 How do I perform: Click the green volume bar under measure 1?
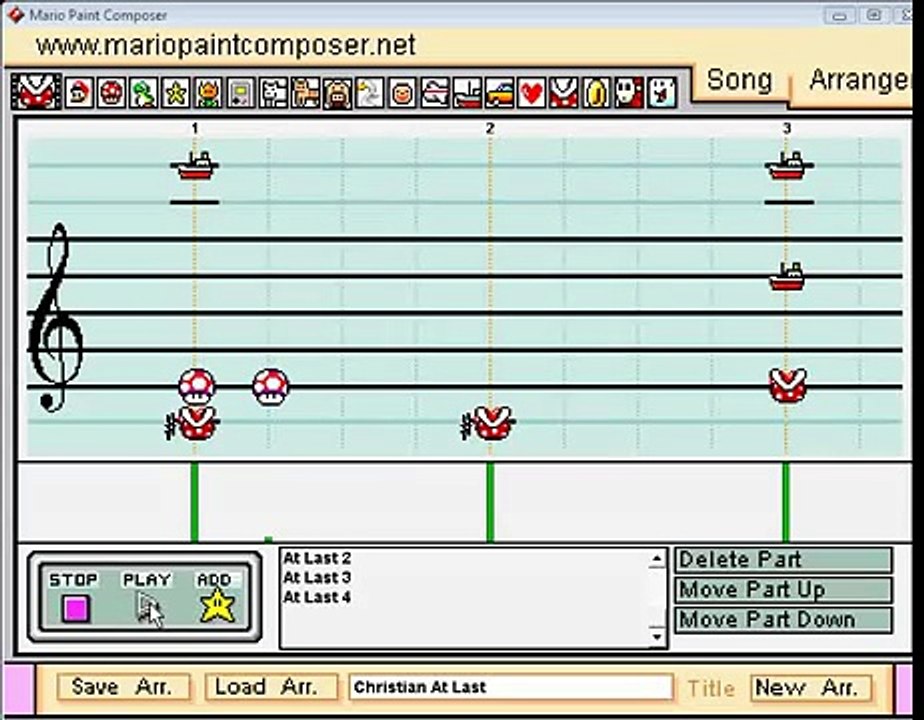tap(194, 502)
